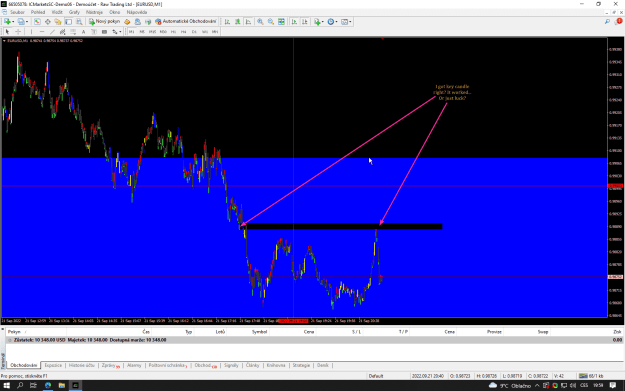Switch to Deník terminal tab
This screenshot has height=391, width=625.
(x=323, y=365)
